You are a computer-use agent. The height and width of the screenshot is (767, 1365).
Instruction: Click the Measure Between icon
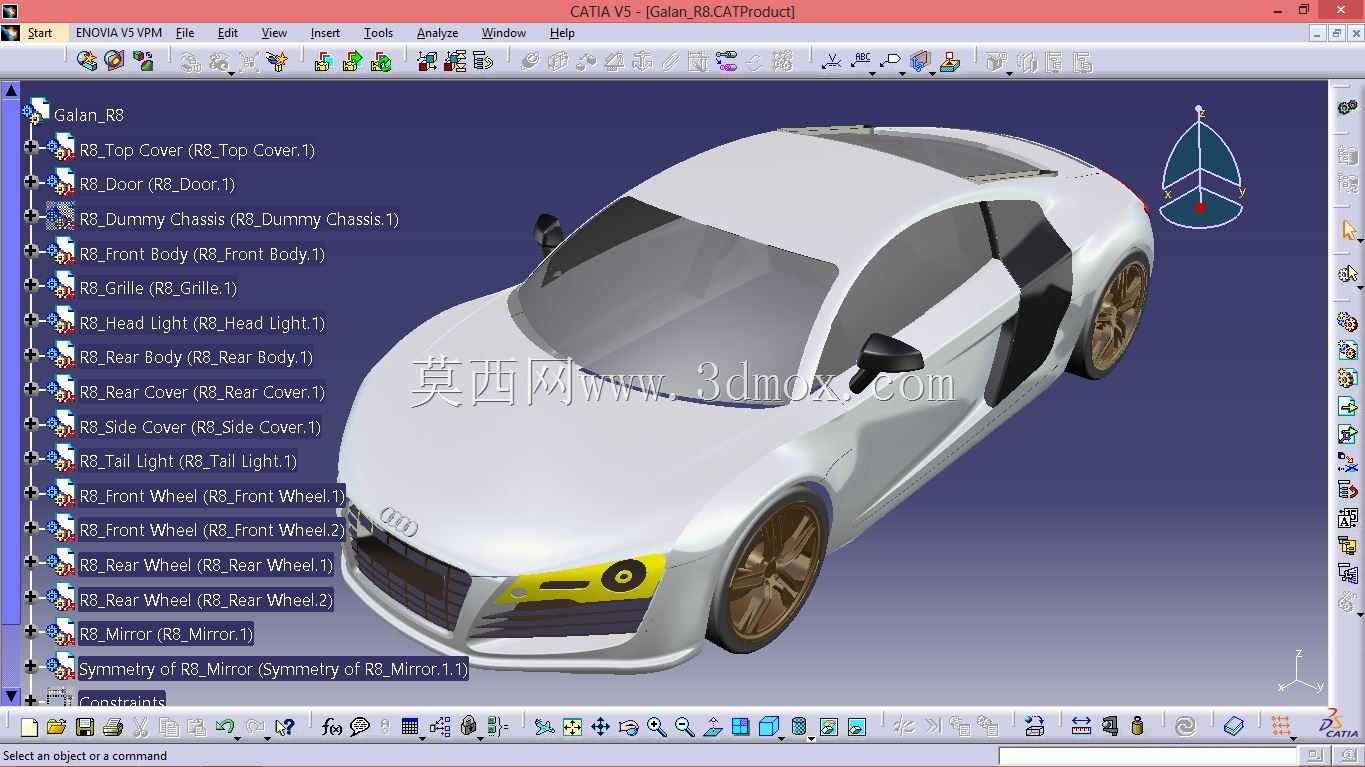coord(1081,727)
